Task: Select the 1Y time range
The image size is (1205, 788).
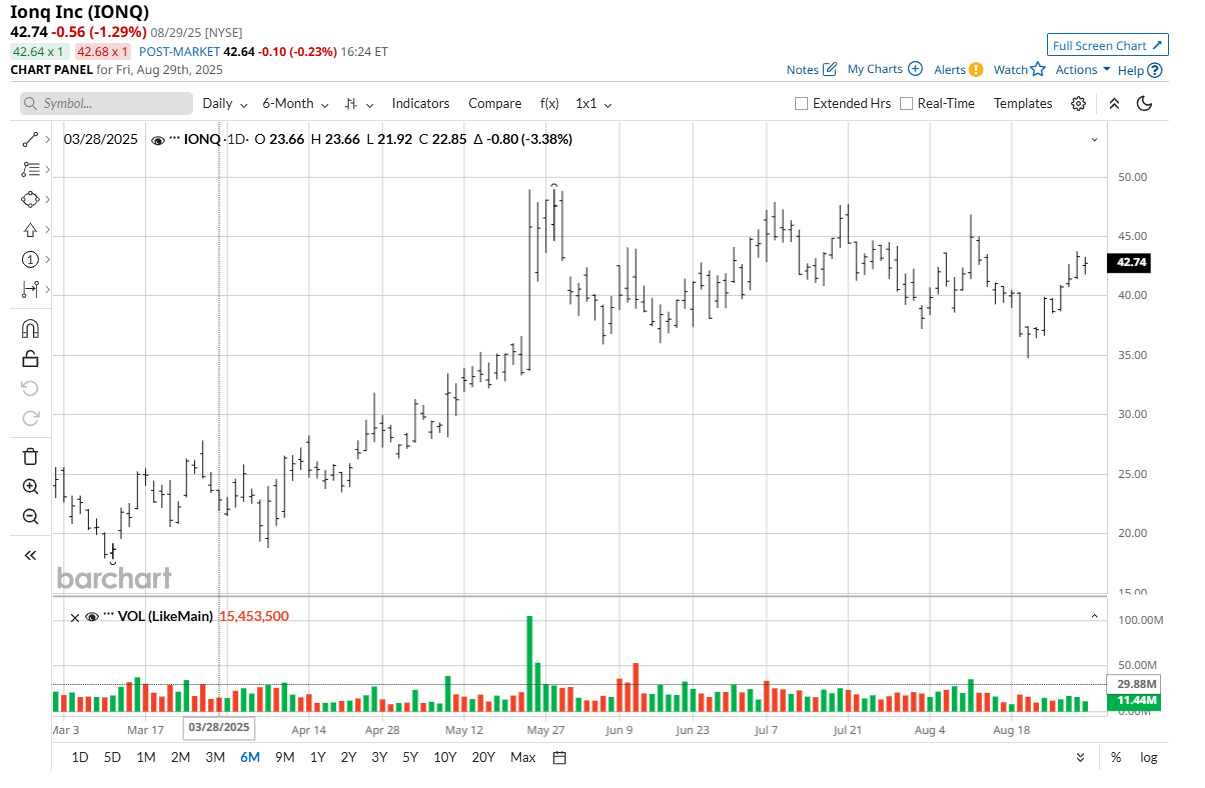Action: [x=317, y=757]
